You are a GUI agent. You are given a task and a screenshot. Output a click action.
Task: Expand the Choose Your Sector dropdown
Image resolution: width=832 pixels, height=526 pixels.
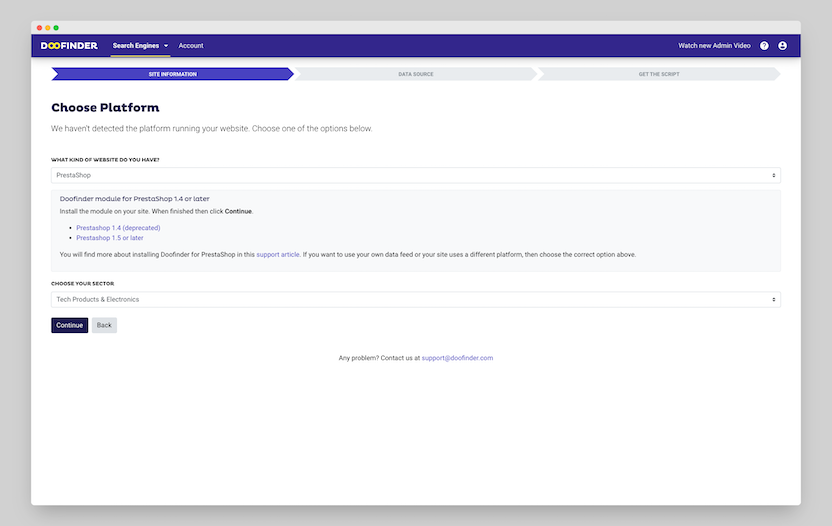pyautogui.click(x=415, y=299)
